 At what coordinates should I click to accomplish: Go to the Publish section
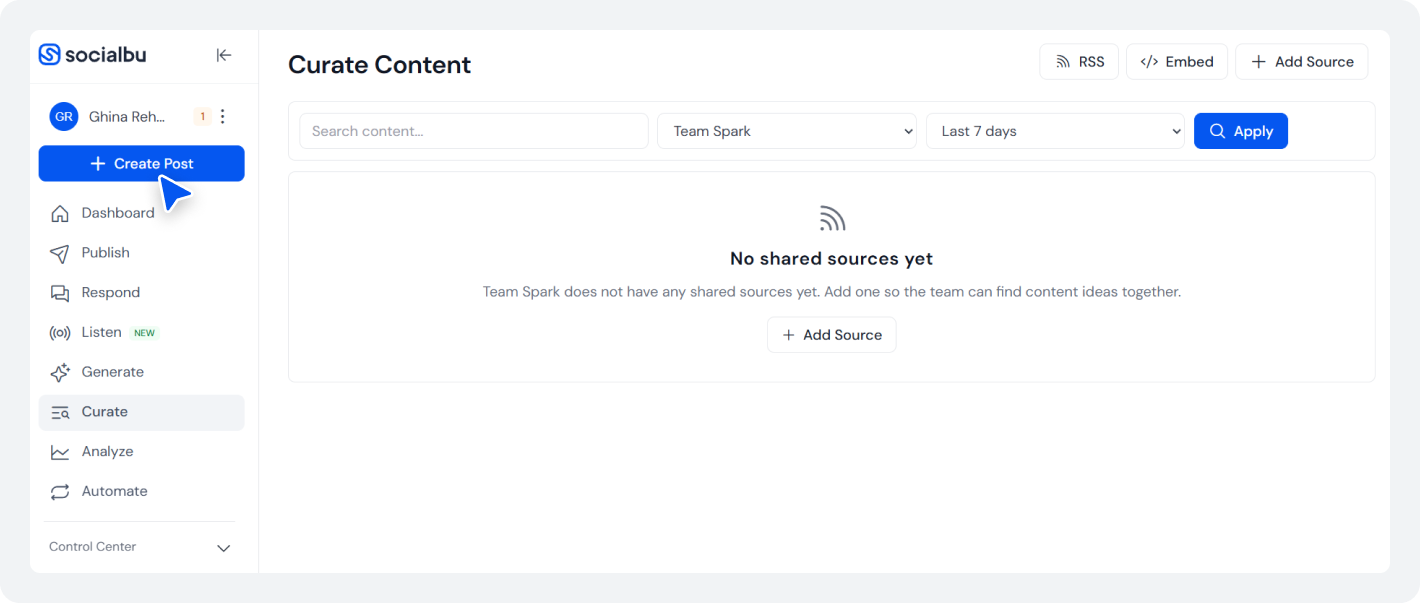[141, 253]
